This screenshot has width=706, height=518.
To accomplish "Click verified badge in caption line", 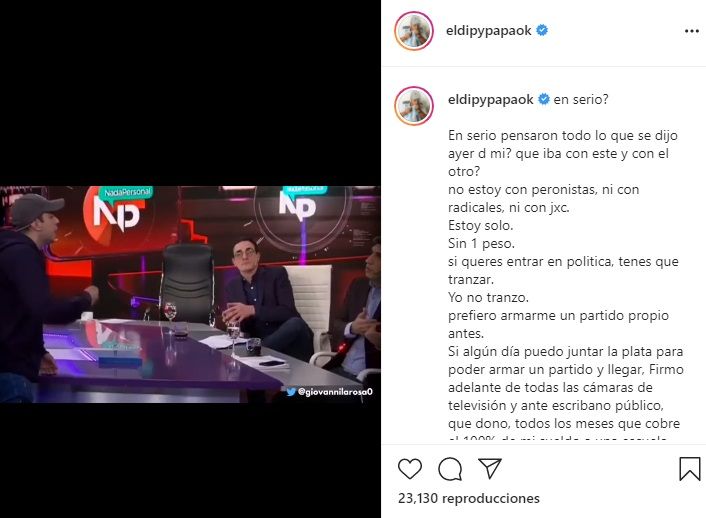I will 544,99.
